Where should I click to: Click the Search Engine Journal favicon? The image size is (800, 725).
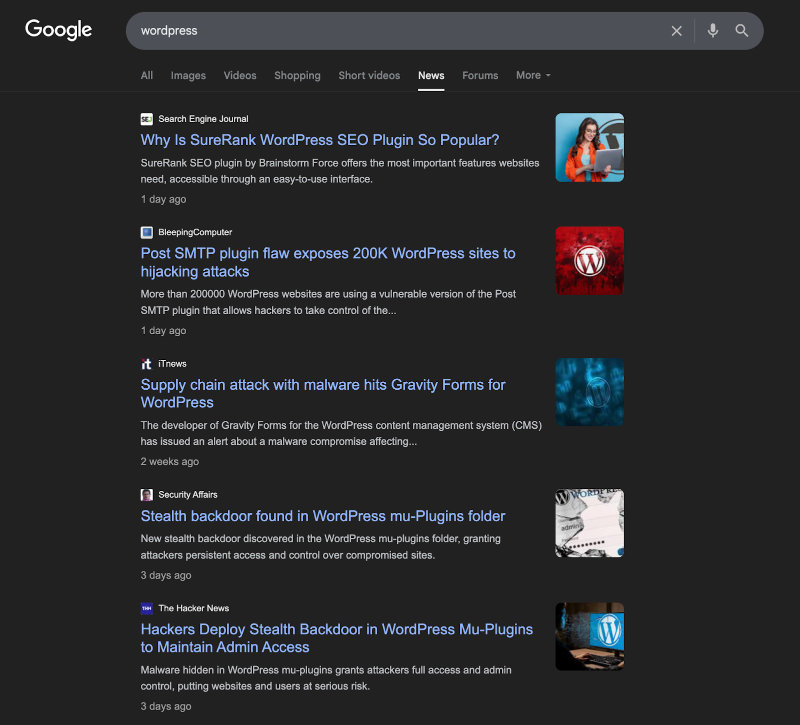pos(146,119)
